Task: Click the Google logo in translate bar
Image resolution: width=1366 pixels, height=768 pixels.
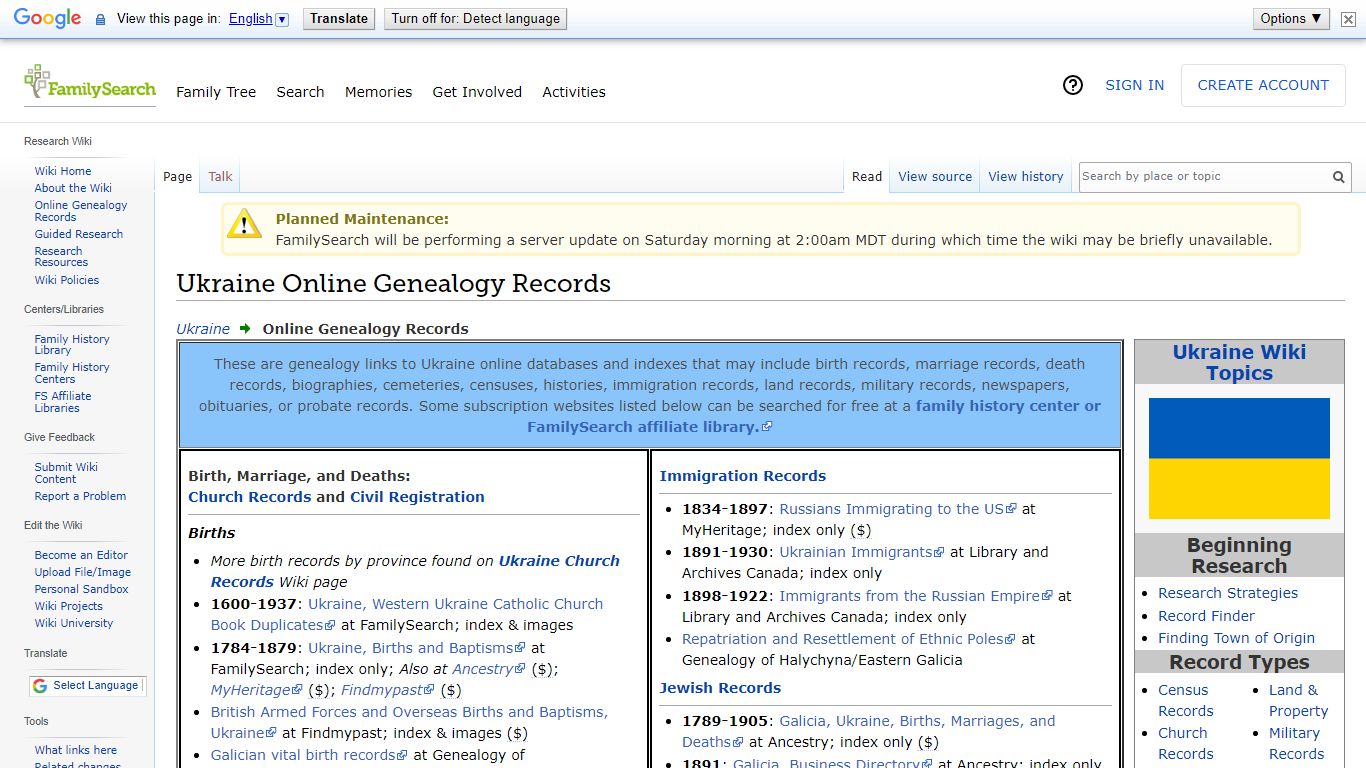Action: tap(47, 18)
